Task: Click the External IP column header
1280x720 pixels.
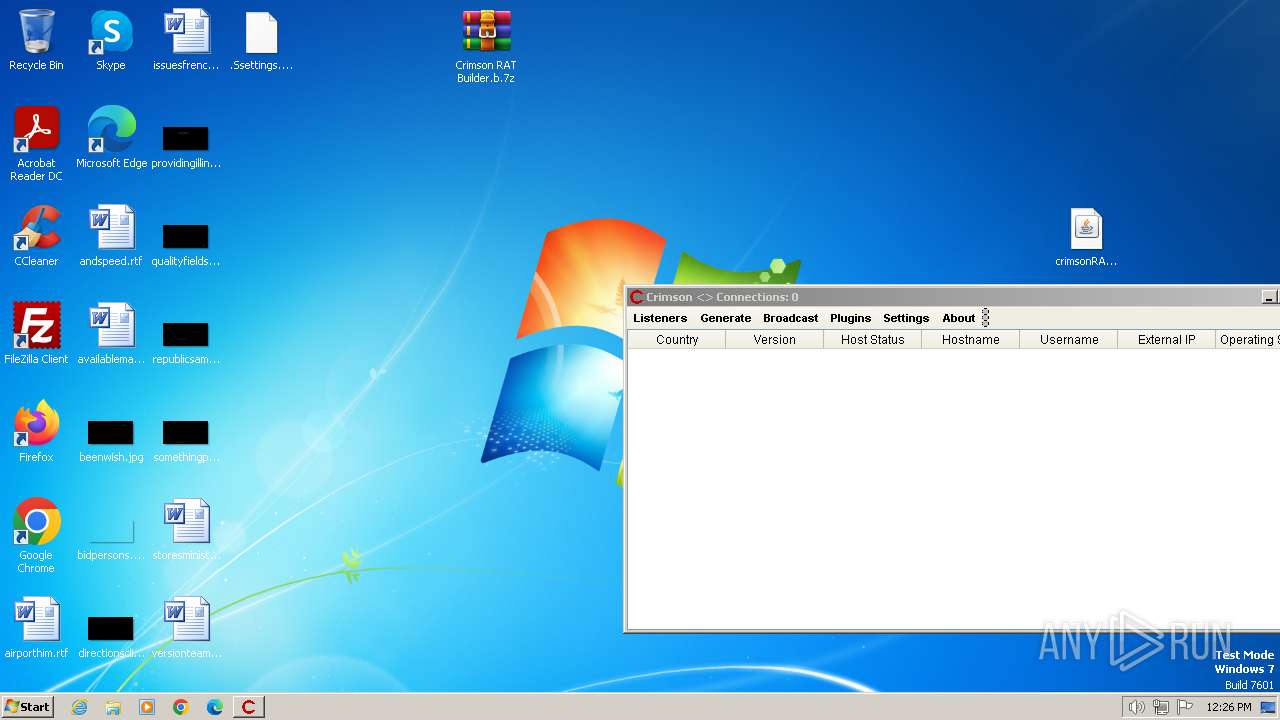Action: click(1167, 340)
